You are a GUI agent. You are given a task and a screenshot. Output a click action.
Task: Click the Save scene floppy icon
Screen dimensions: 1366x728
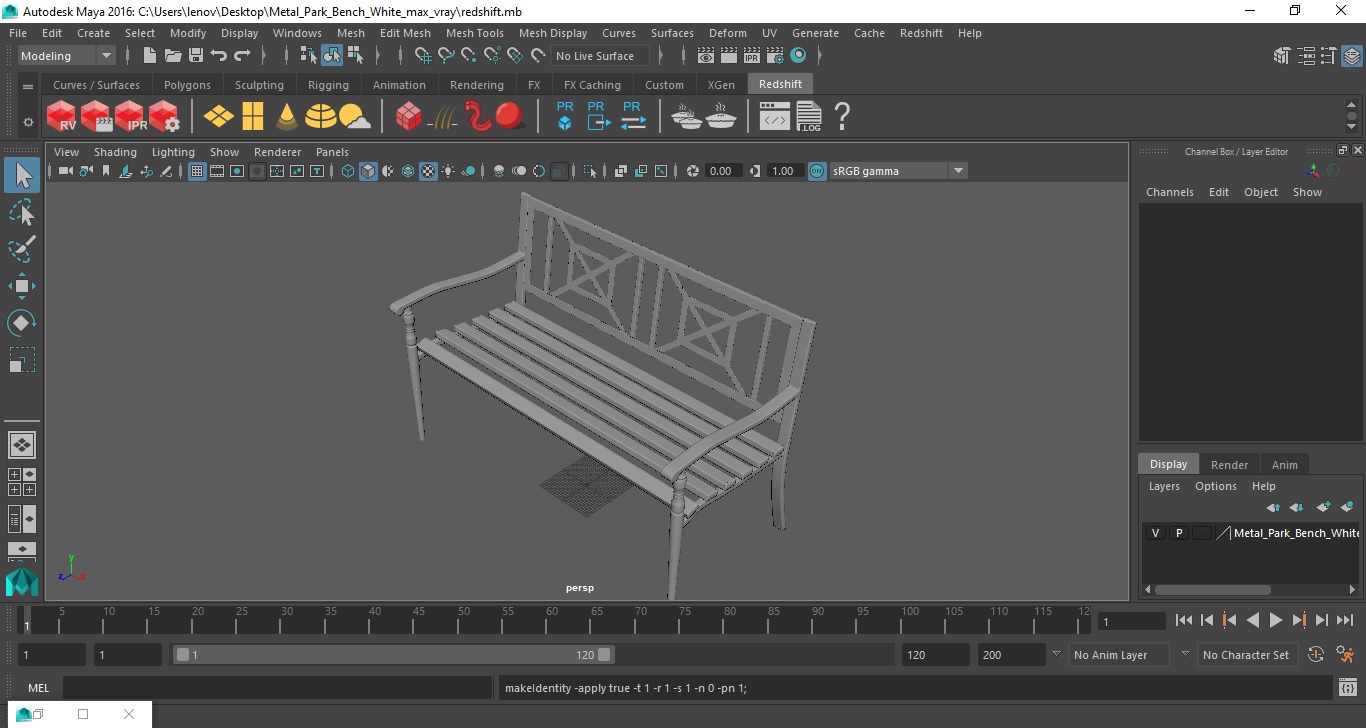click(196, 56)
